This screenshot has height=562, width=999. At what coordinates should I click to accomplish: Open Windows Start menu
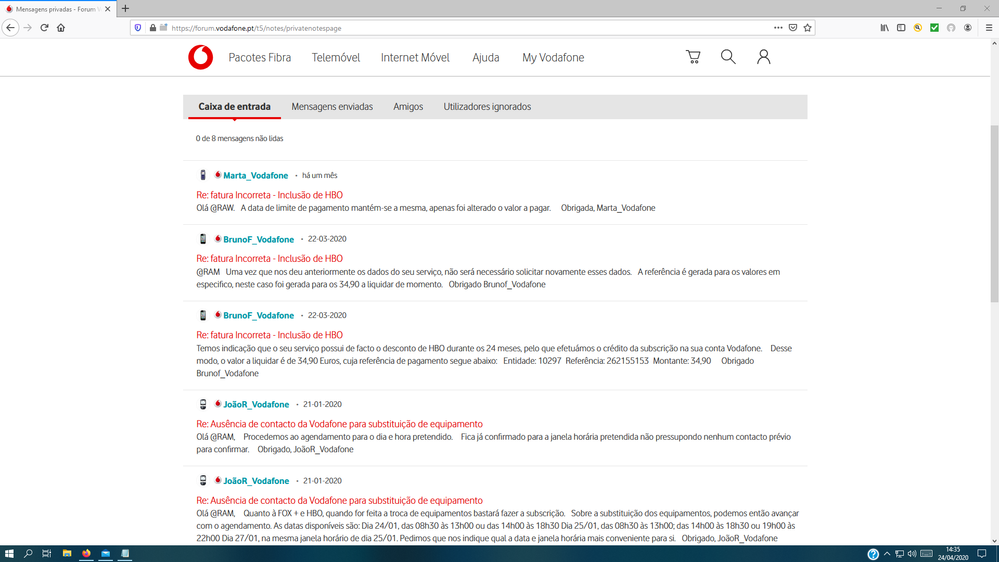tap(9, 554)
